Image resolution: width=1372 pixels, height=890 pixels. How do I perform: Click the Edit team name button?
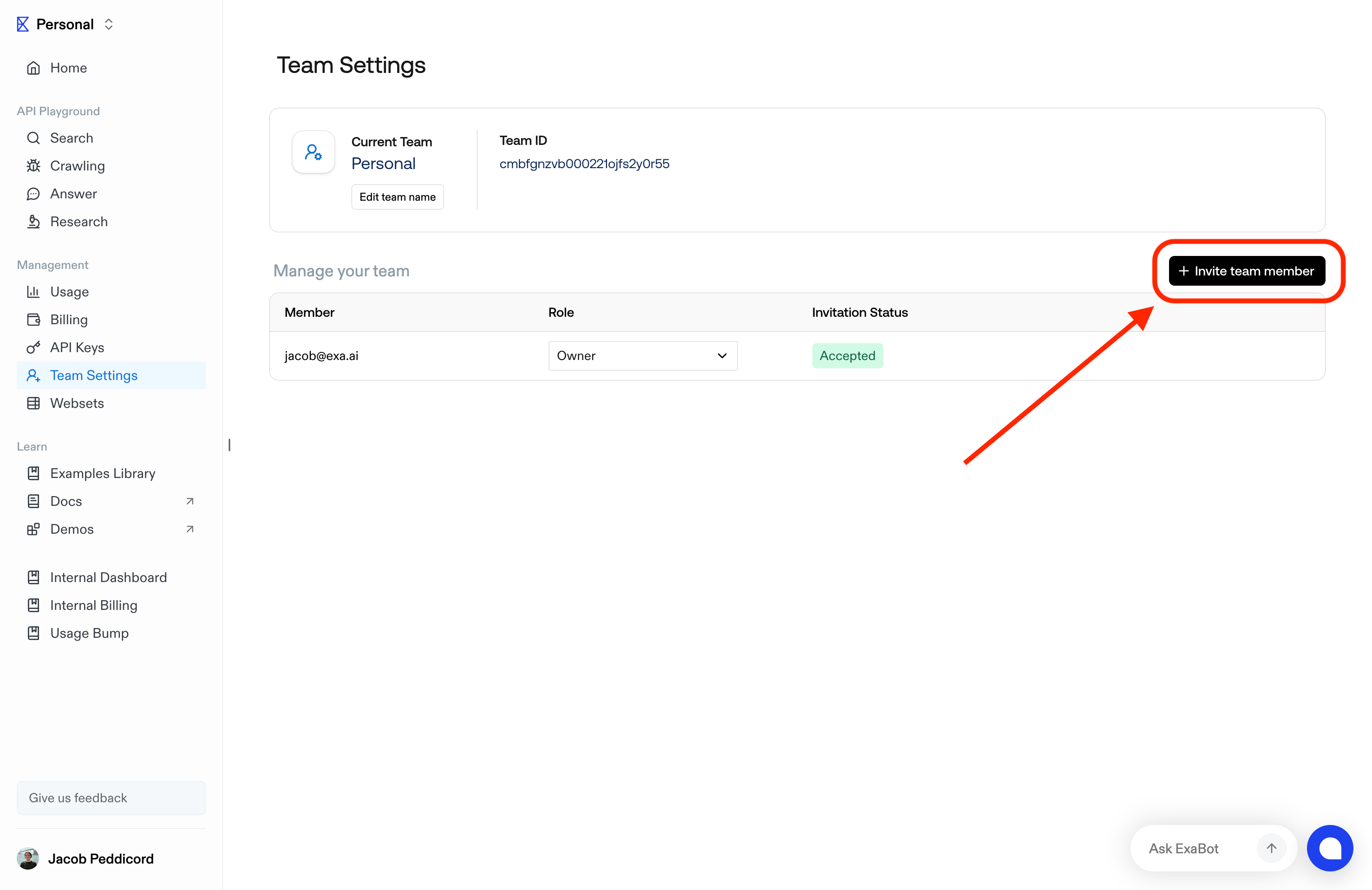pos(397,197)
